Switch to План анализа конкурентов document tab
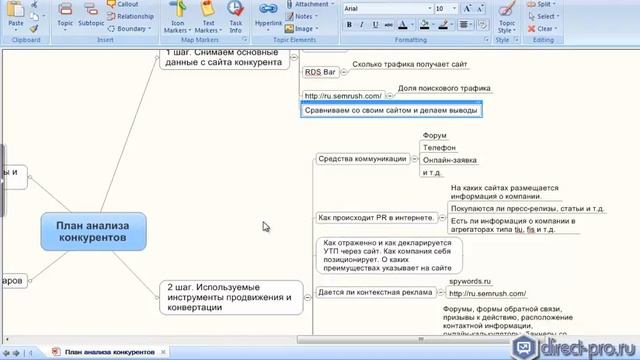This screenshot has height=360, width=640. pyautogui.click(x=109, y=352)
